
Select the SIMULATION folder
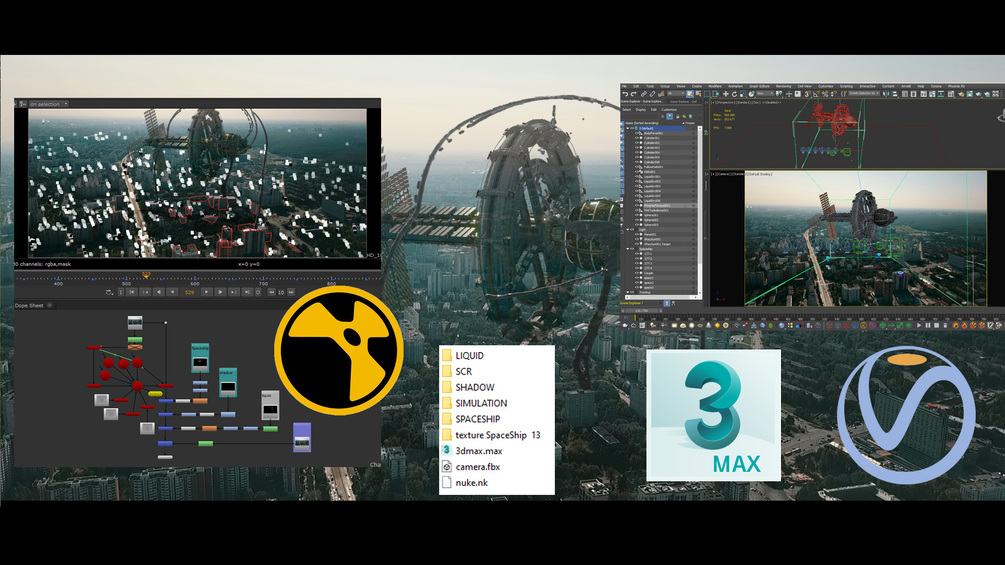(481, 403)
